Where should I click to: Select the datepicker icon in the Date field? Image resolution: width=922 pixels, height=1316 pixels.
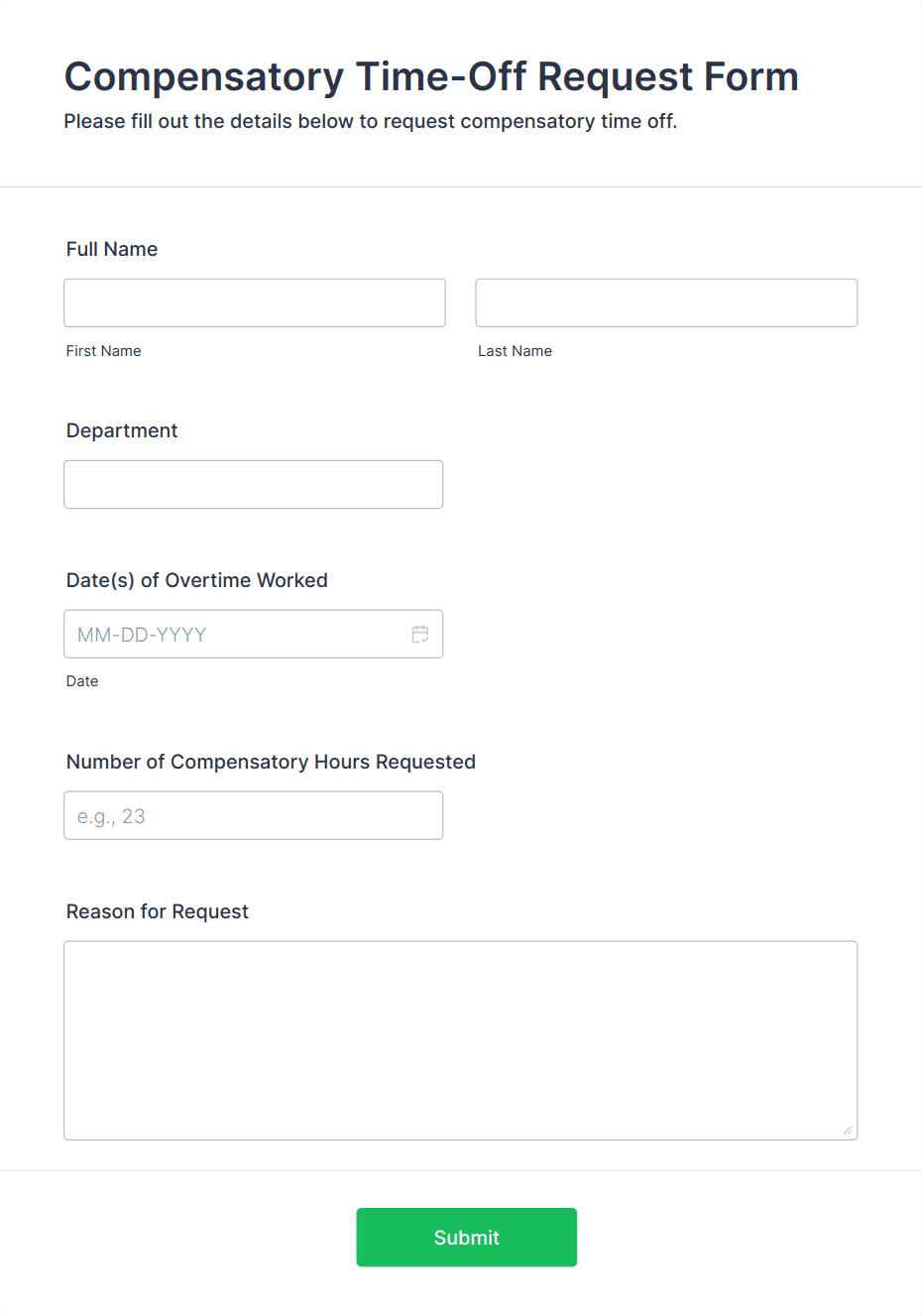(420, 633)
